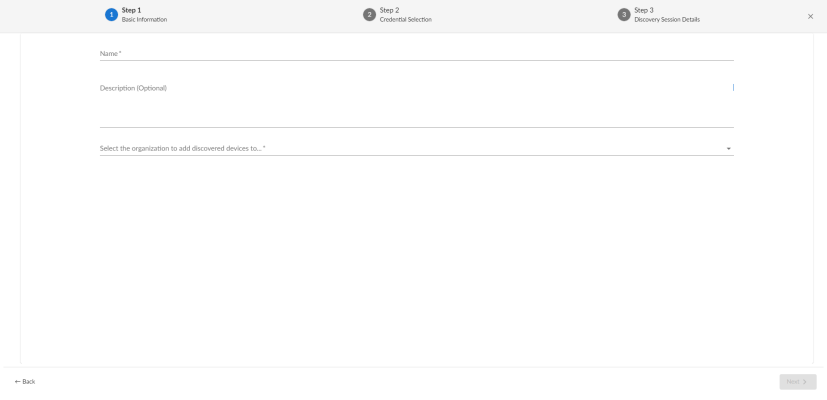Click the bottom underline of the Description box
The height and width of the screenshot is (400, 827).
(416, 127)
